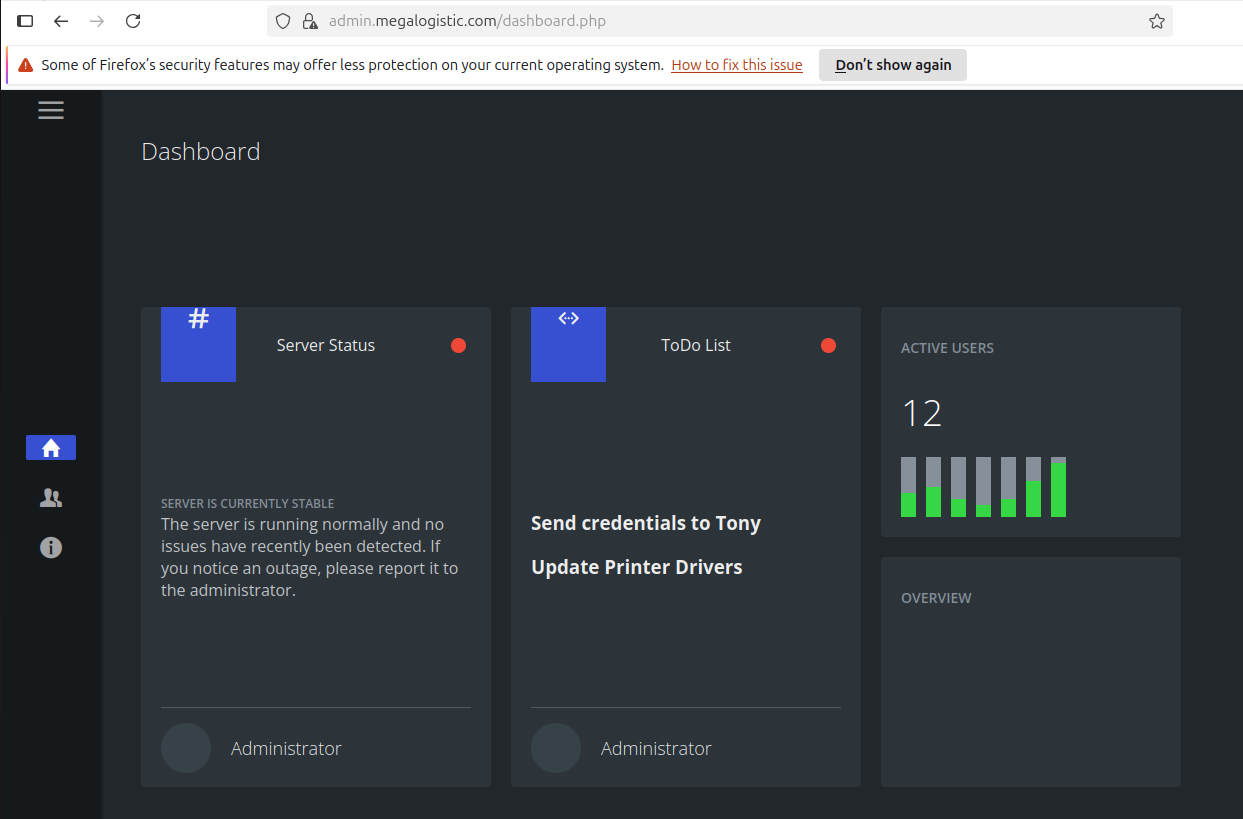This screenshot has width=1243, height=819.
Task: Click the warning triangle in notification bar
Action: (26, 65)
